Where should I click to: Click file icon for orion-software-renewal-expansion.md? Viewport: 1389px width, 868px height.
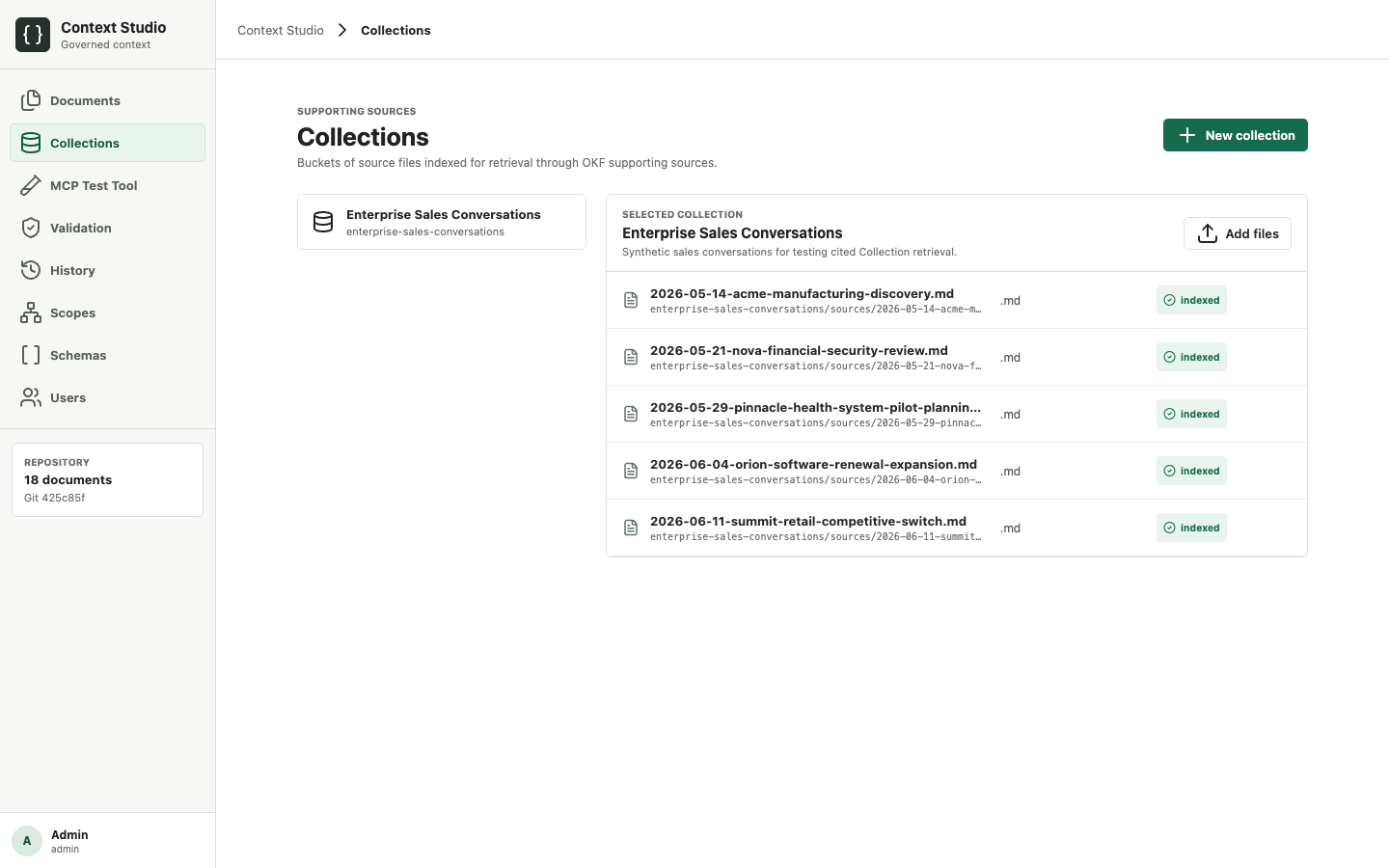tap(631, 471)
